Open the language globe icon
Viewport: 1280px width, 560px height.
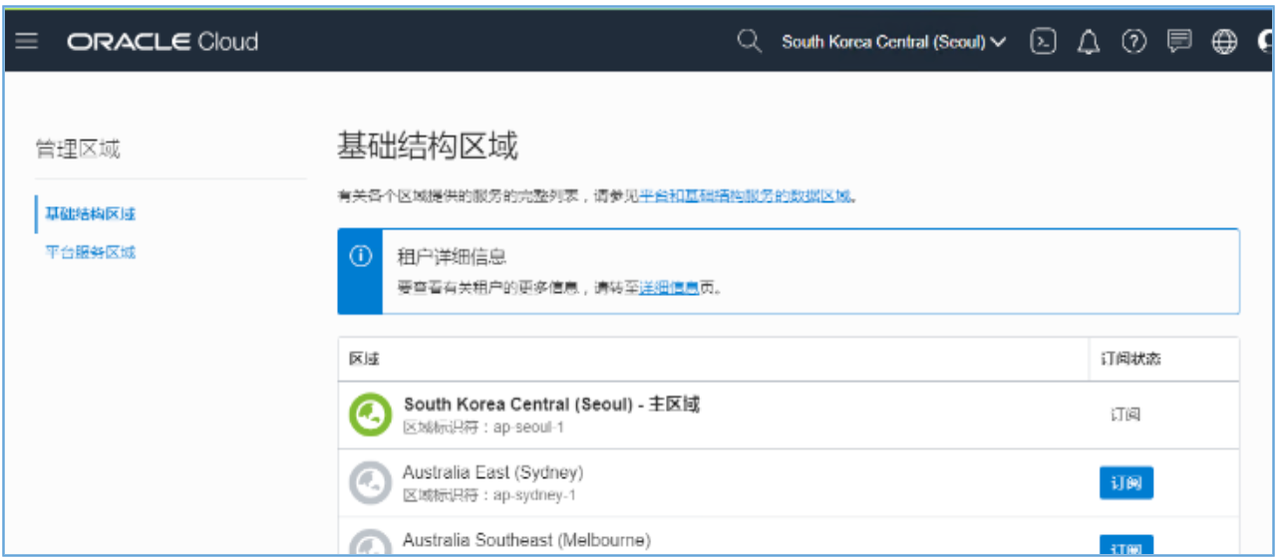click(x=1224, y=42)
